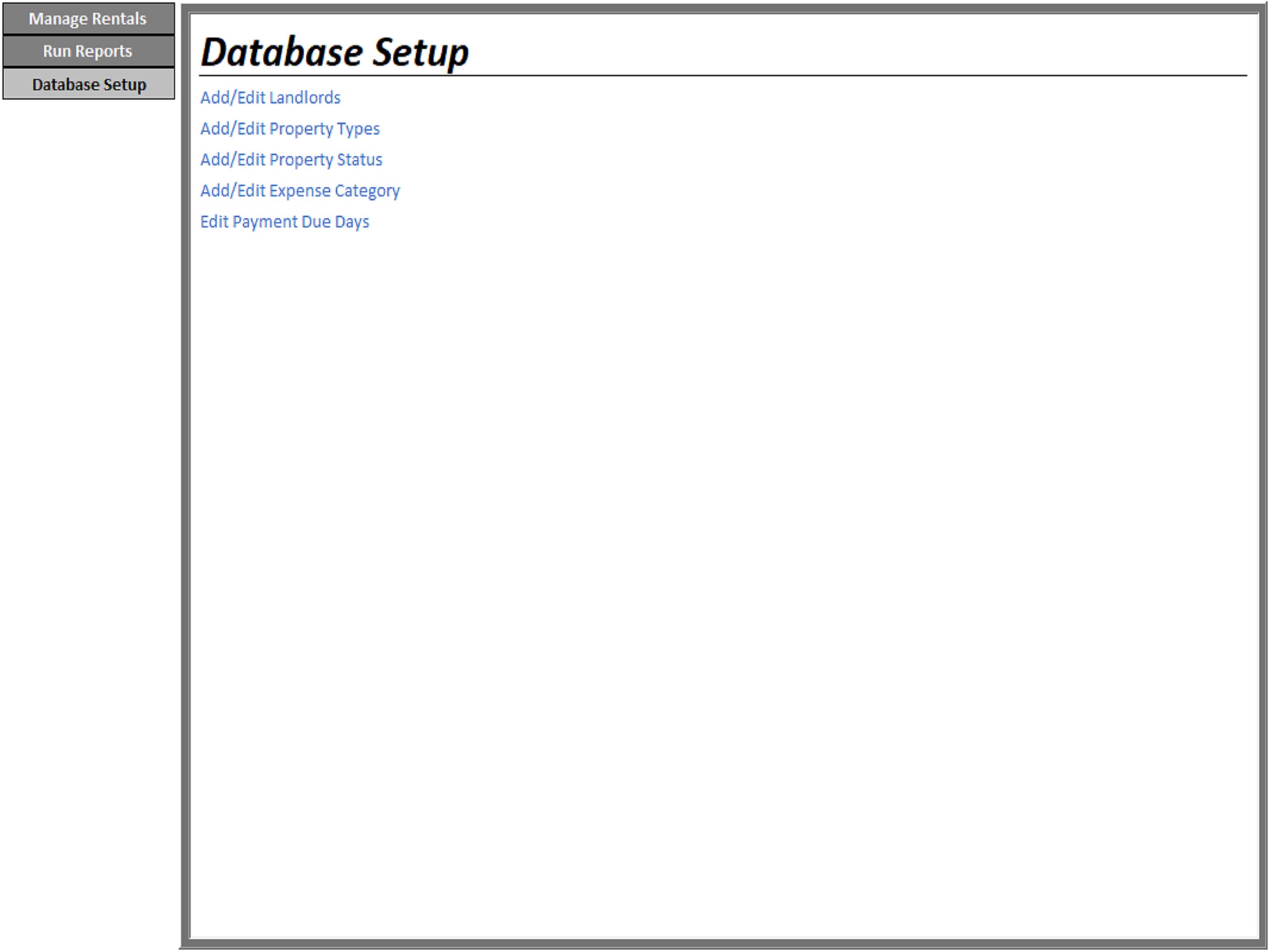The image size is (1270, 952).
Task: Access the landlord editing screen
Action: pos(270,98)
